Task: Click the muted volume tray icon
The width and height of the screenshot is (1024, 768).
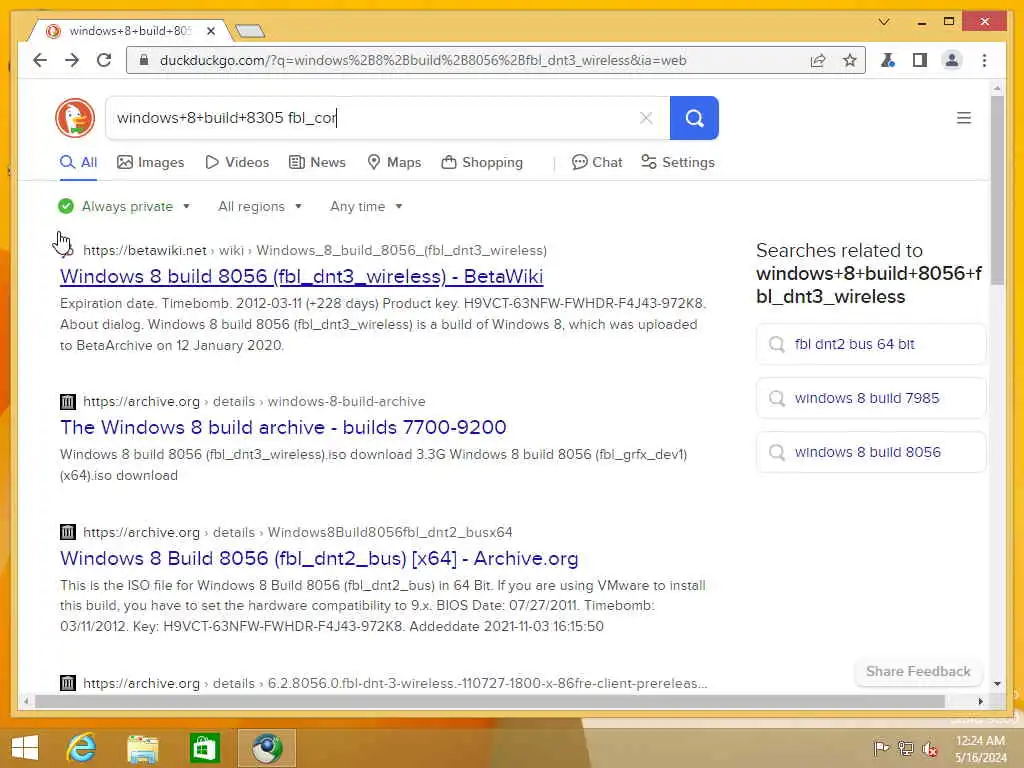Action: 930,748
